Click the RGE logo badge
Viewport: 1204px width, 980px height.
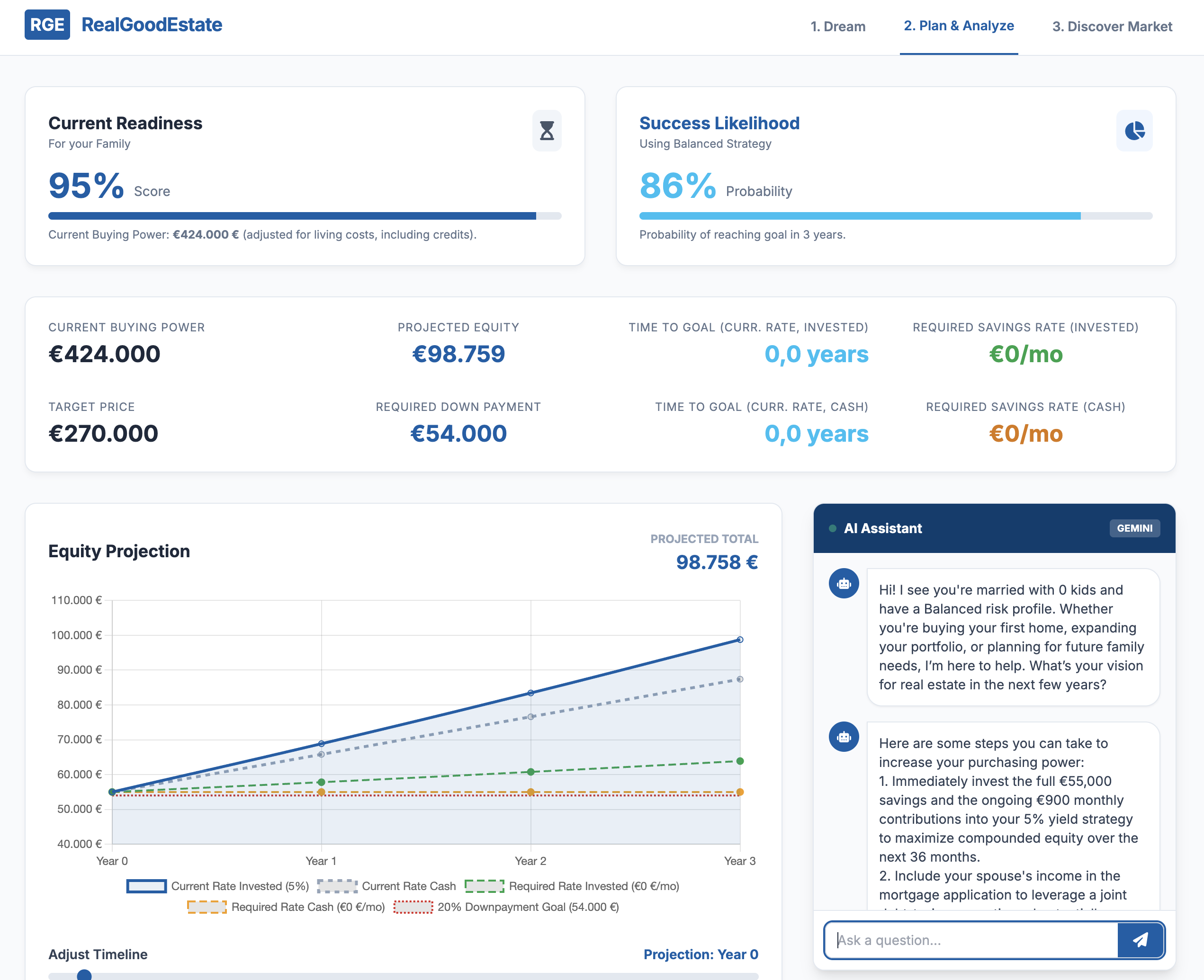pos(47,25)
